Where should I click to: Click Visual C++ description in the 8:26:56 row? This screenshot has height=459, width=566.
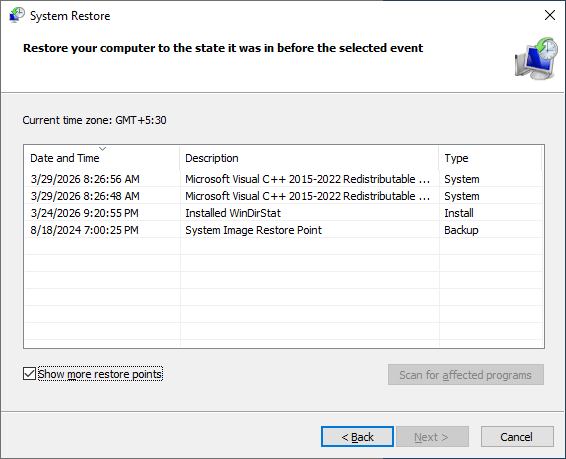307,179
